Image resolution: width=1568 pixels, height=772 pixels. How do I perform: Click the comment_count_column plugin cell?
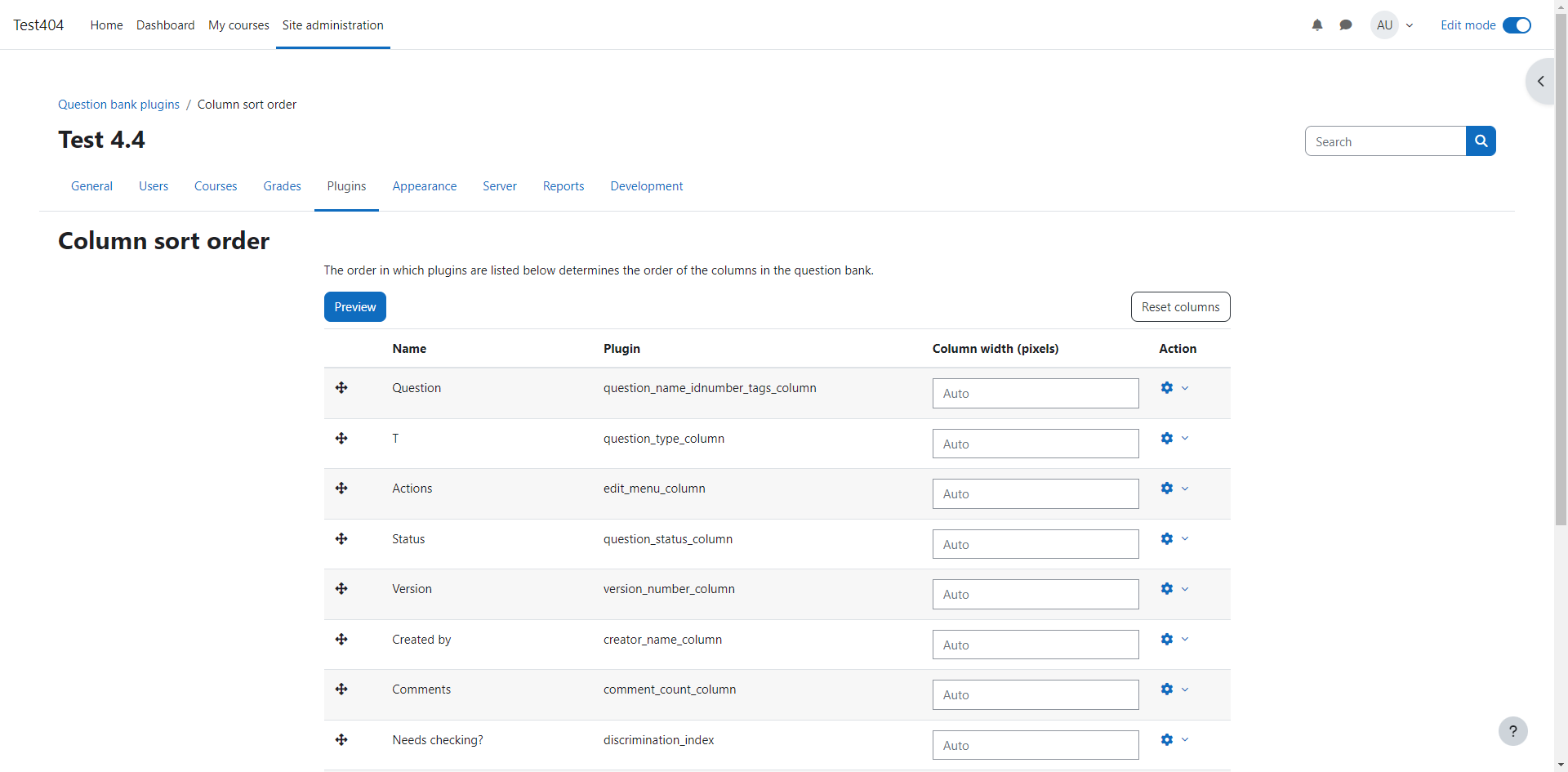670,689
